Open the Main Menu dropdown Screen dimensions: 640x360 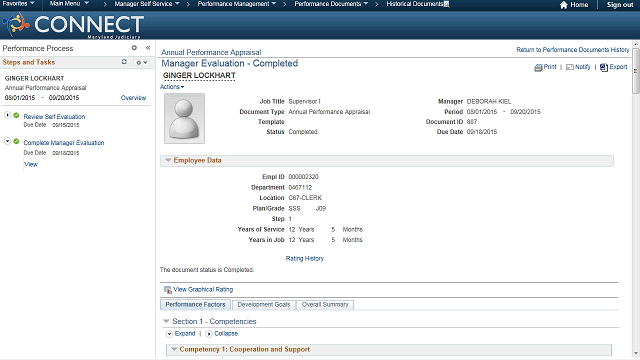(x=69, y=4)
